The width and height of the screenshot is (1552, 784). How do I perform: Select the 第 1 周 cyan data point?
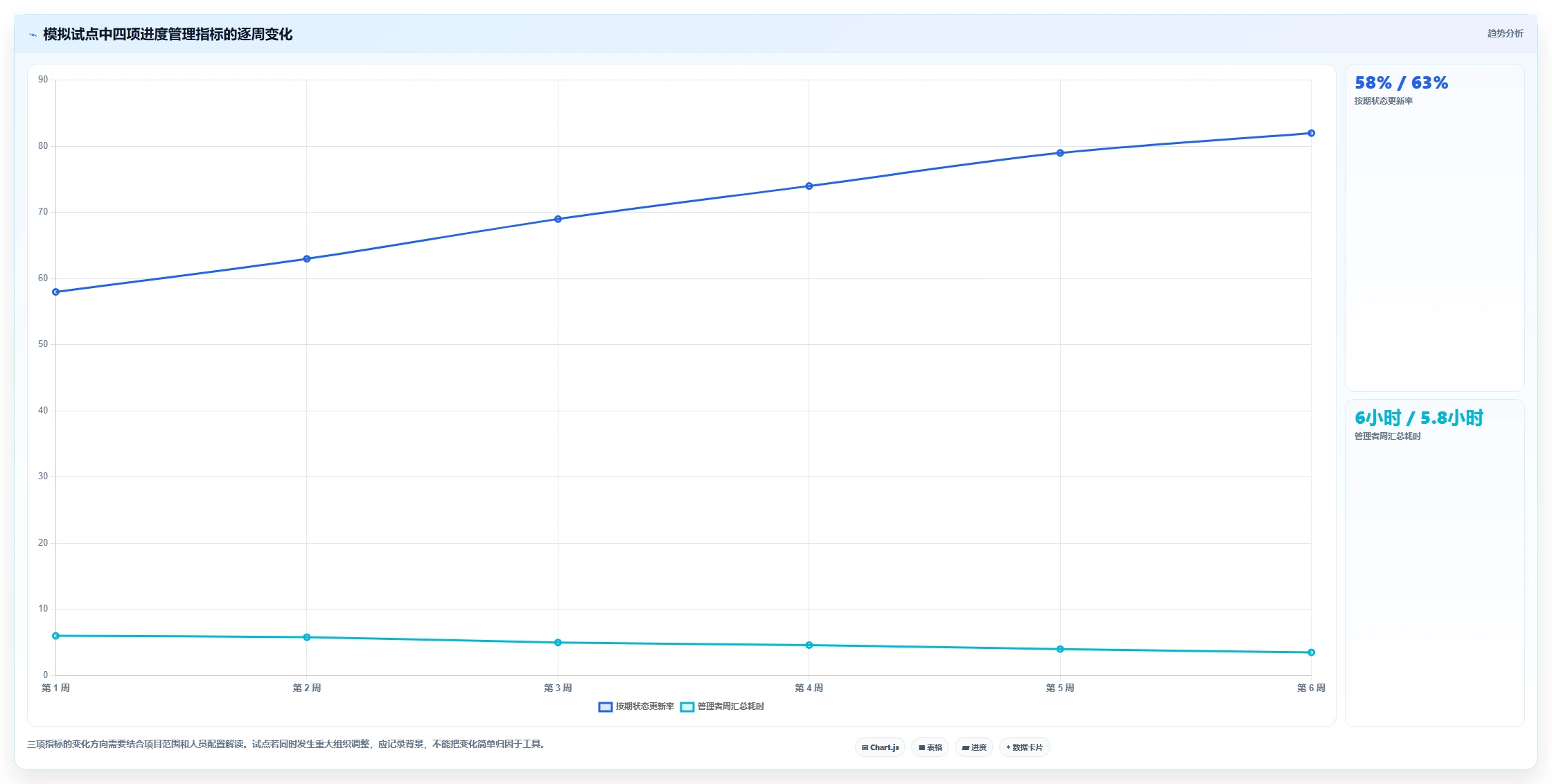coord(56,636)
